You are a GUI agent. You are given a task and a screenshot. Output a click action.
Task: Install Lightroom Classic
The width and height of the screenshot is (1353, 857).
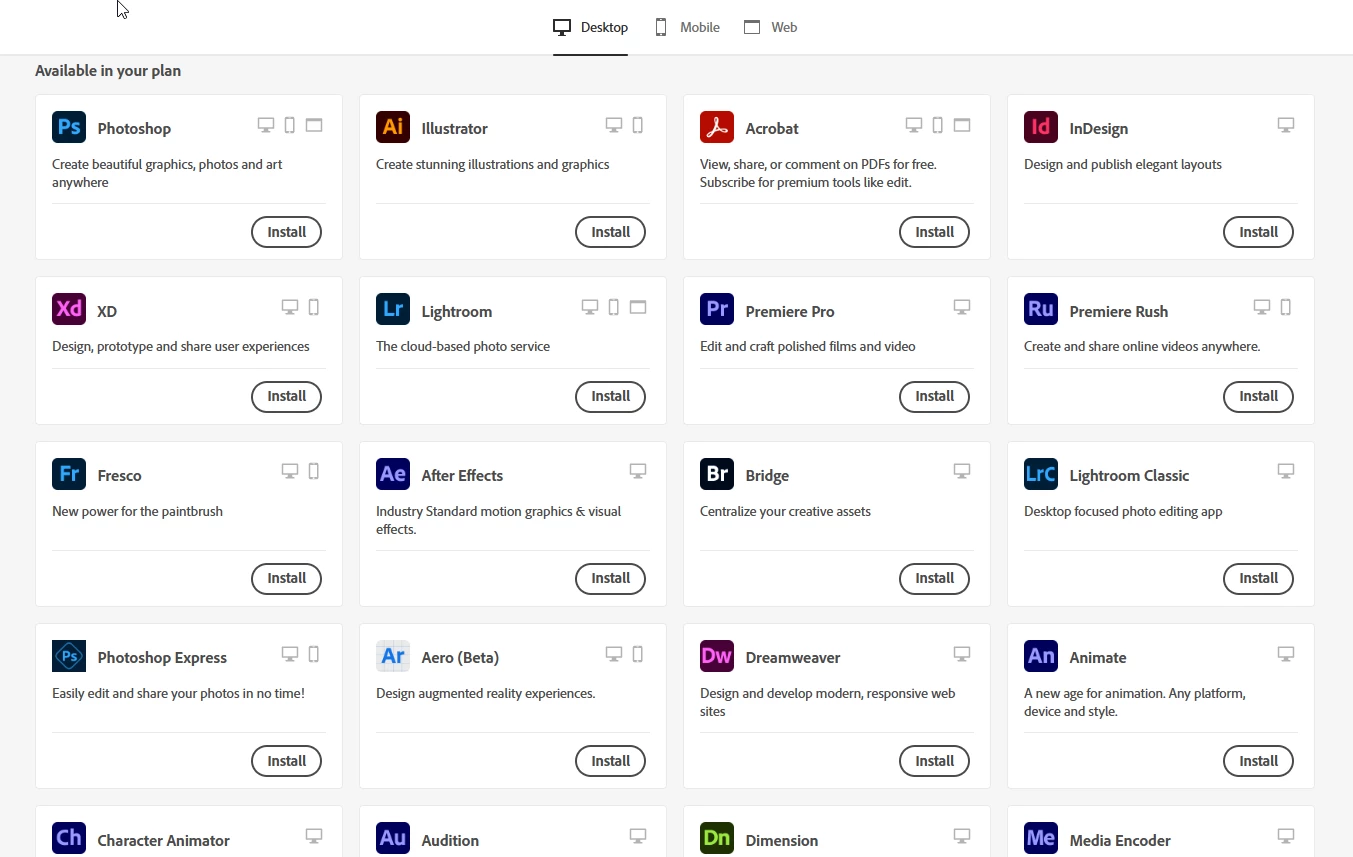(x=1258, y=578)
